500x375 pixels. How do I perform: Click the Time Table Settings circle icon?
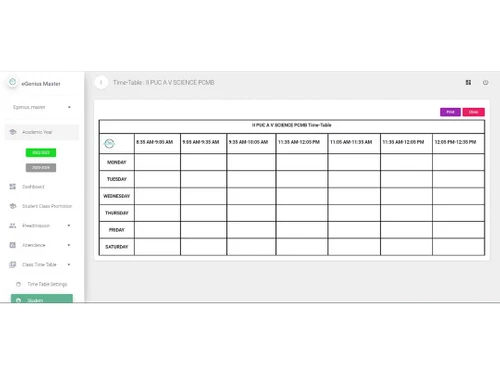click(18, 284)
